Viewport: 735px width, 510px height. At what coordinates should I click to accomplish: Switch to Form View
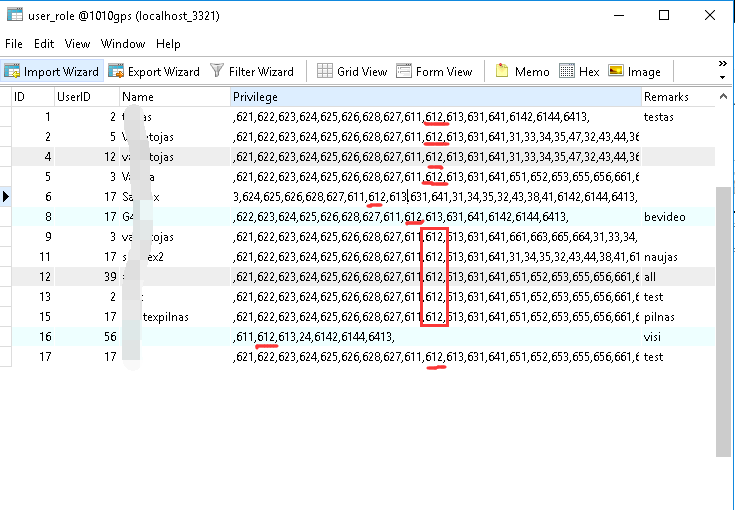pos(434,71)
